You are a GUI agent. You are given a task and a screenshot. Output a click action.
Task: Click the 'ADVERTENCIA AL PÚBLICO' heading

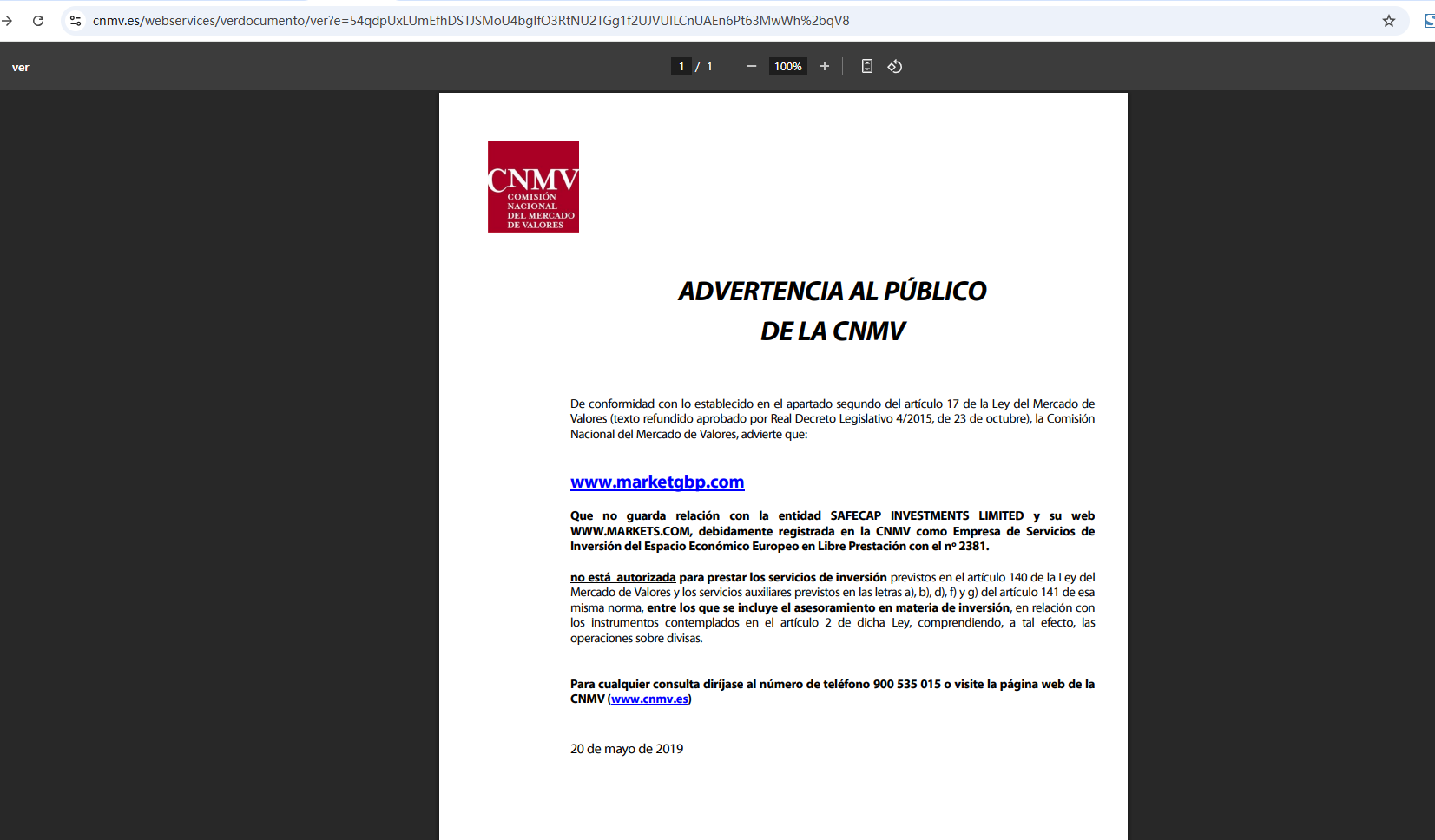click(832, 292)
